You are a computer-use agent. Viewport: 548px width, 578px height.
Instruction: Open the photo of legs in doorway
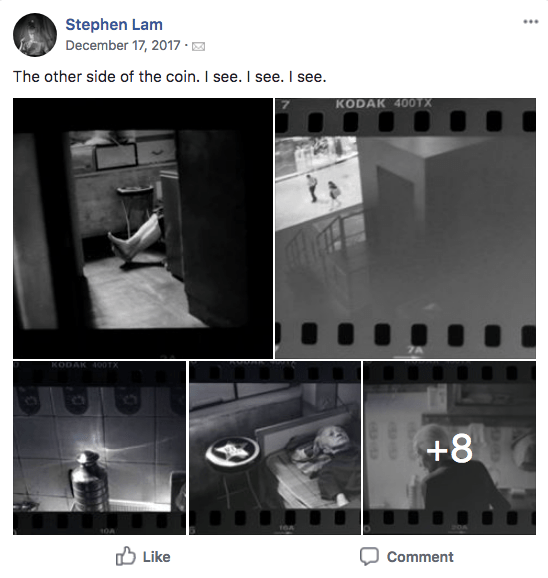143,228
